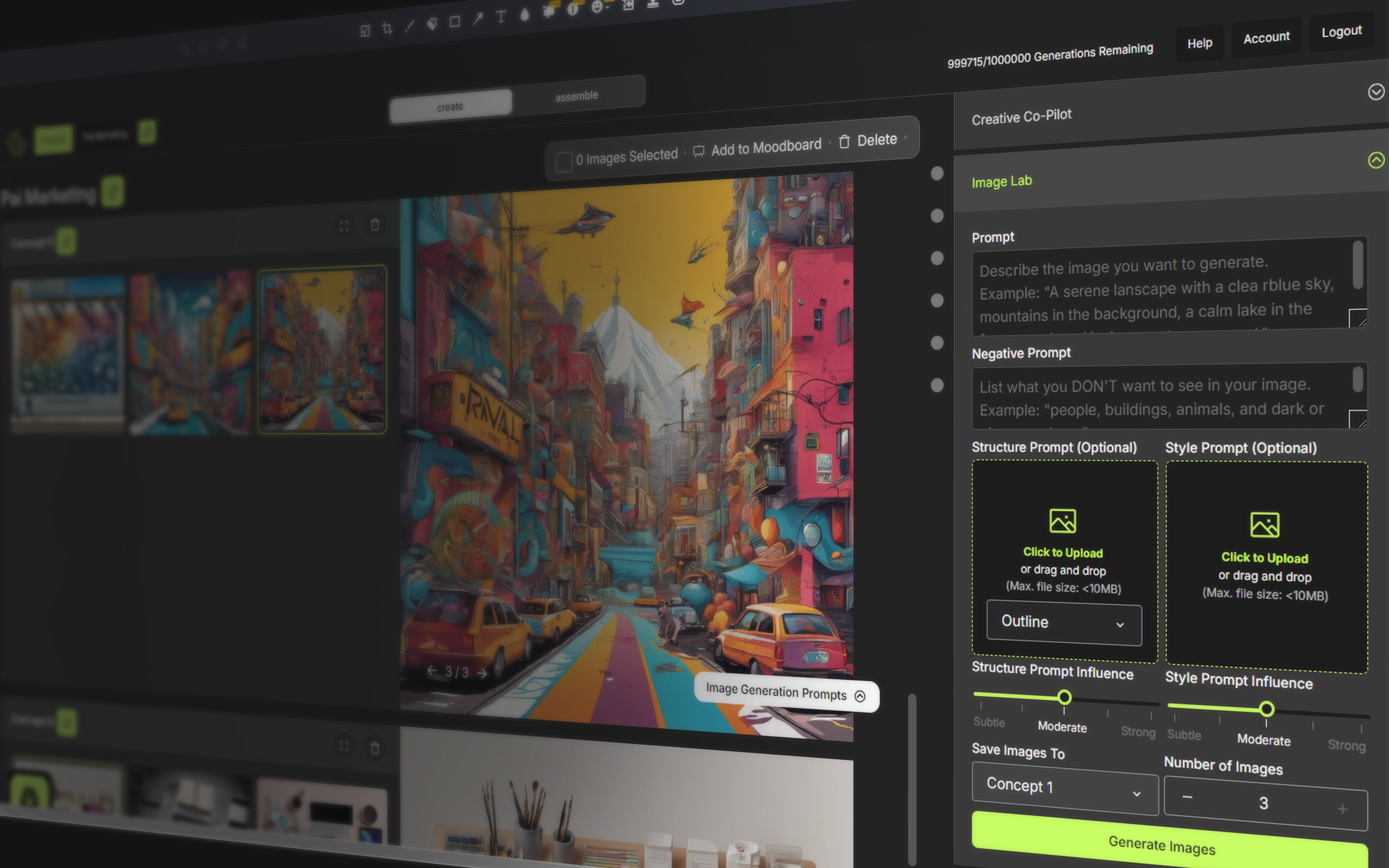
Task: Collapse the Image Generation Prompts panel
Action: pos(859,696)
